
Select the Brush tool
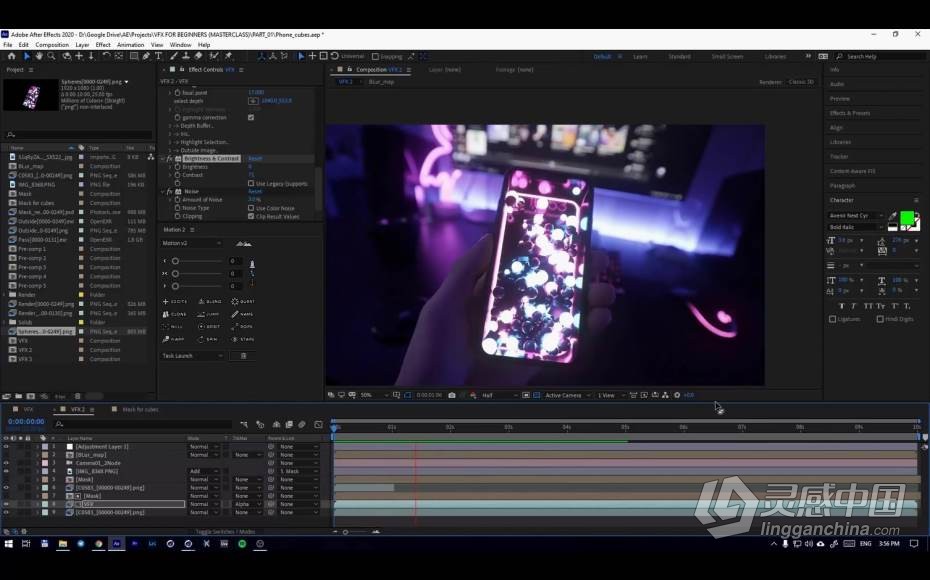[174, 56]
